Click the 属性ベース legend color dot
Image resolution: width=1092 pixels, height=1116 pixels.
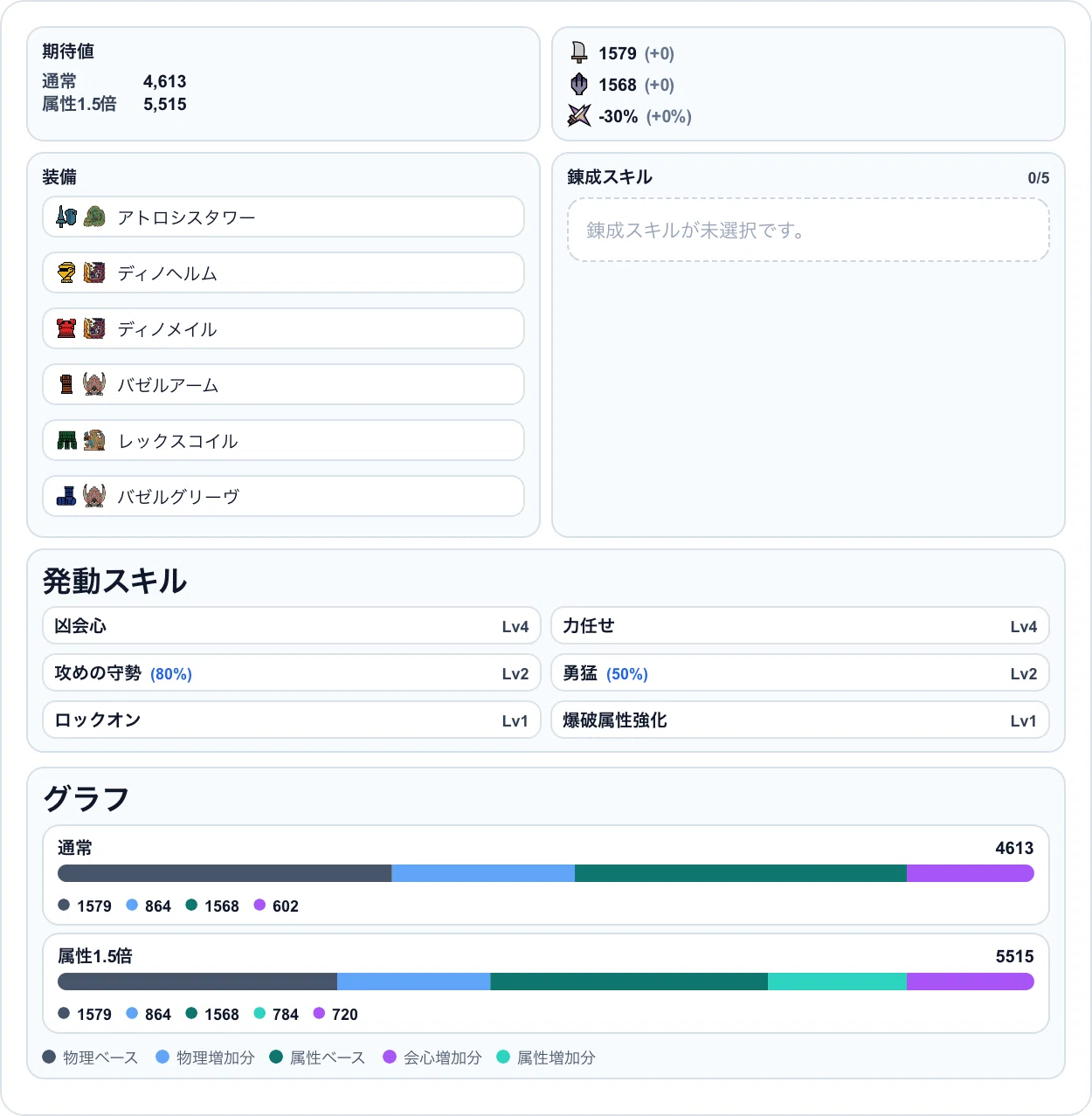[276, 1057]
